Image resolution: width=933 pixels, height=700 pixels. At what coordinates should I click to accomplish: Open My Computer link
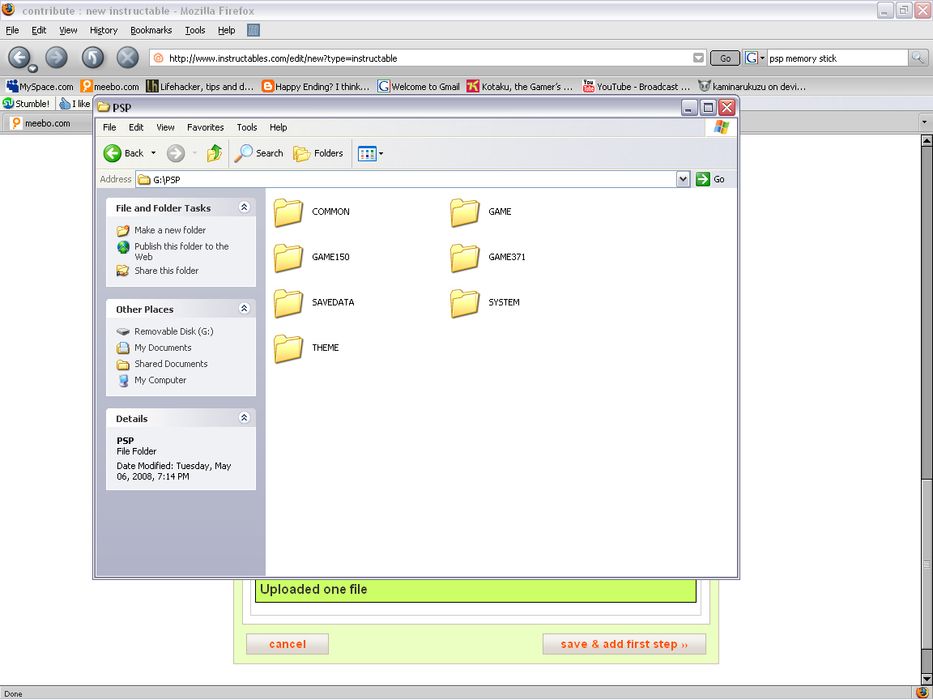(160, 380)
